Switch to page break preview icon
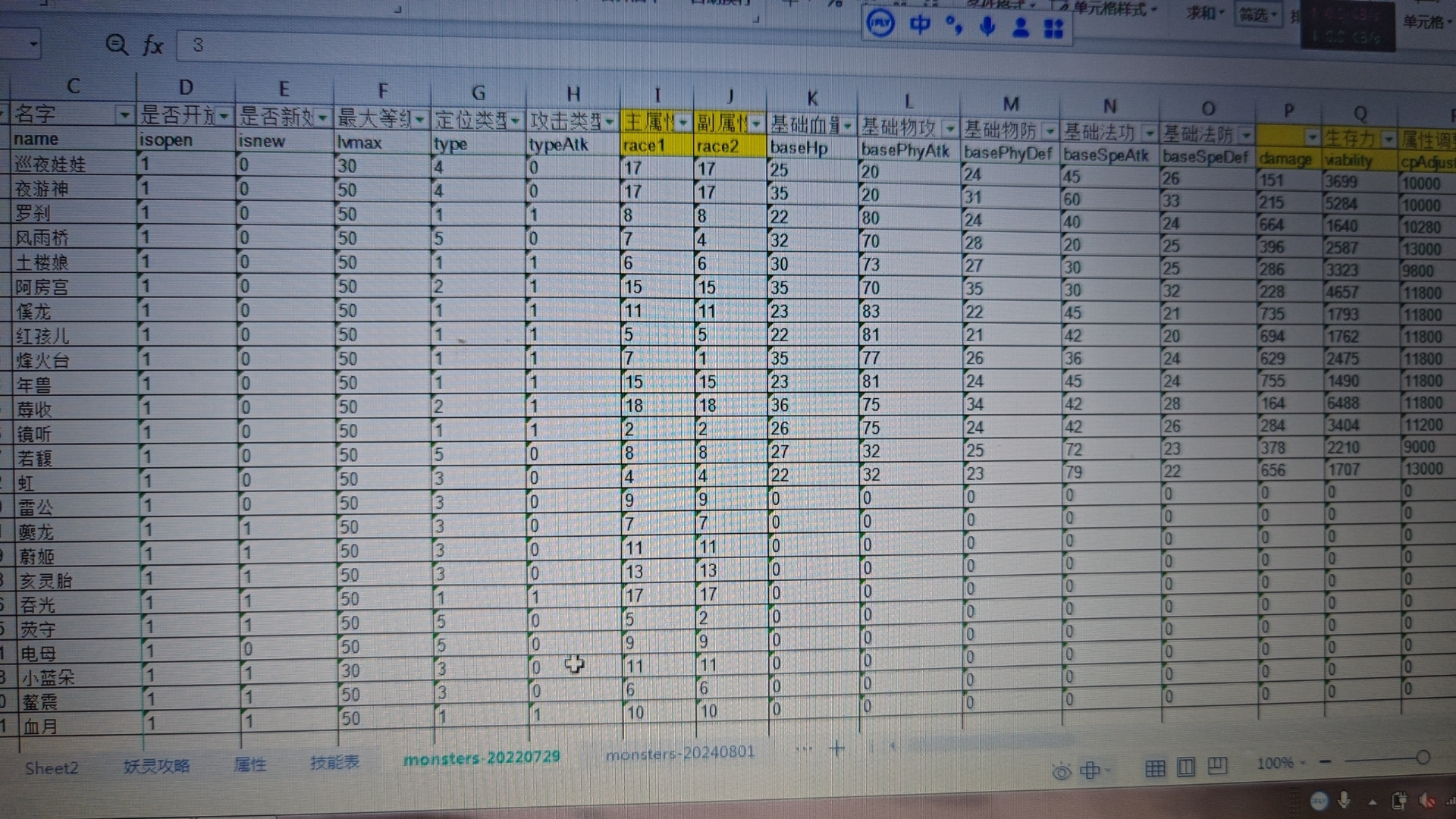 pos(1217,766)
